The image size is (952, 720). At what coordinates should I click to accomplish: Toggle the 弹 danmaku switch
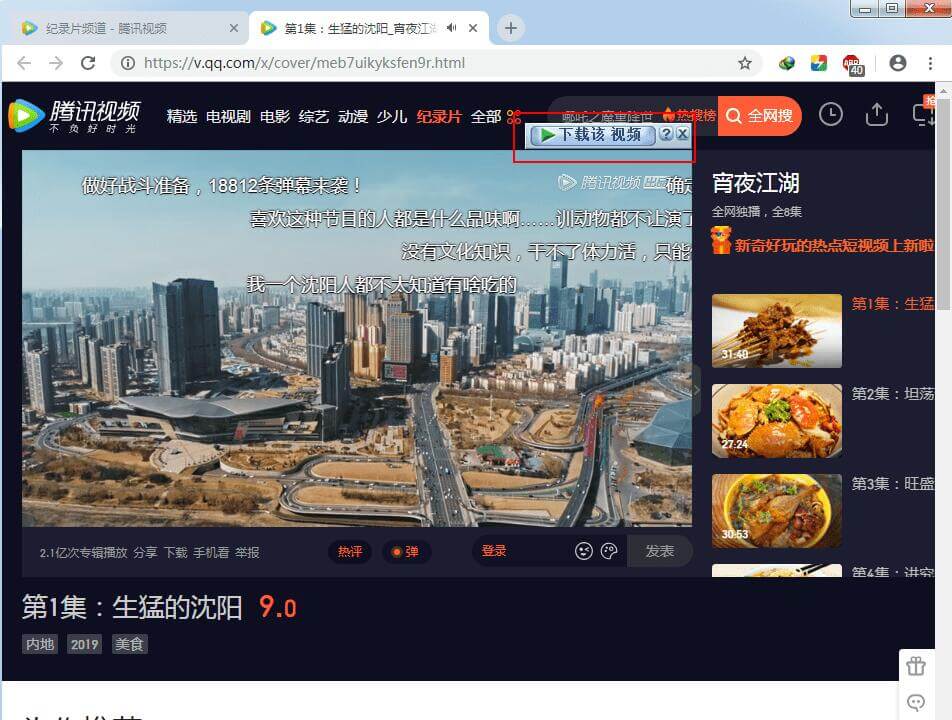(x=405, y=552)
